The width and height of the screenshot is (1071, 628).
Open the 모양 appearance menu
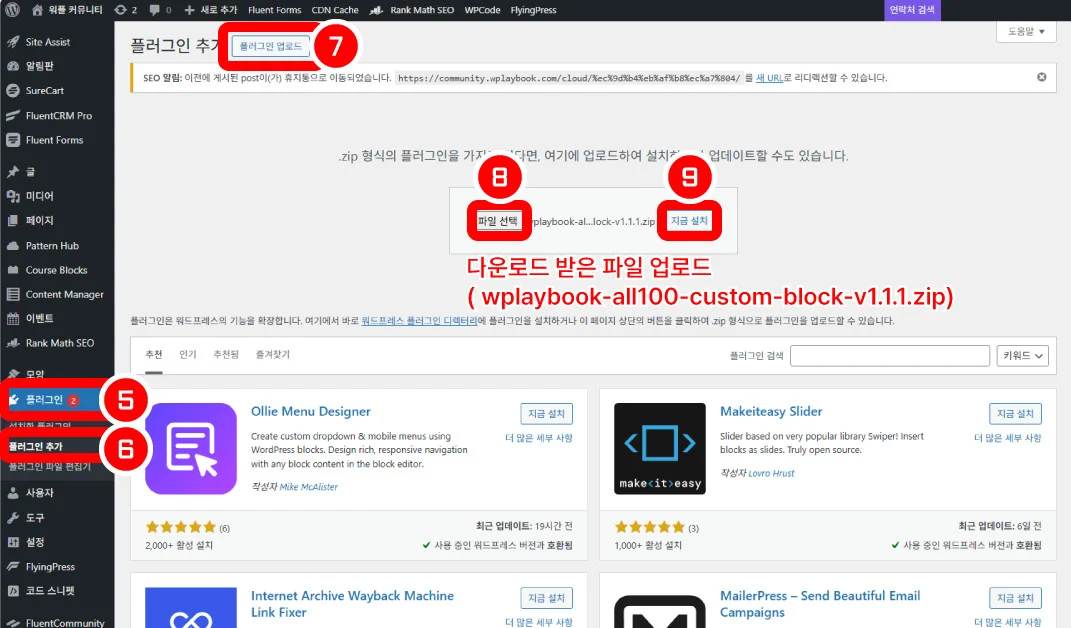pos(35,374)
